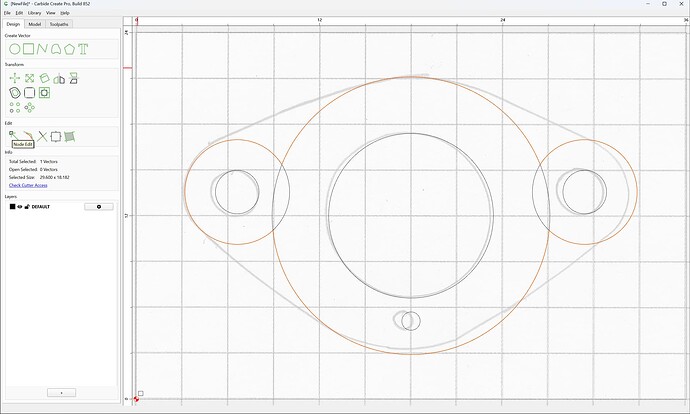The height and width of the screenshot is (414, 690).
Task: Open the Offset Vector tool
Action: point(15,93)
